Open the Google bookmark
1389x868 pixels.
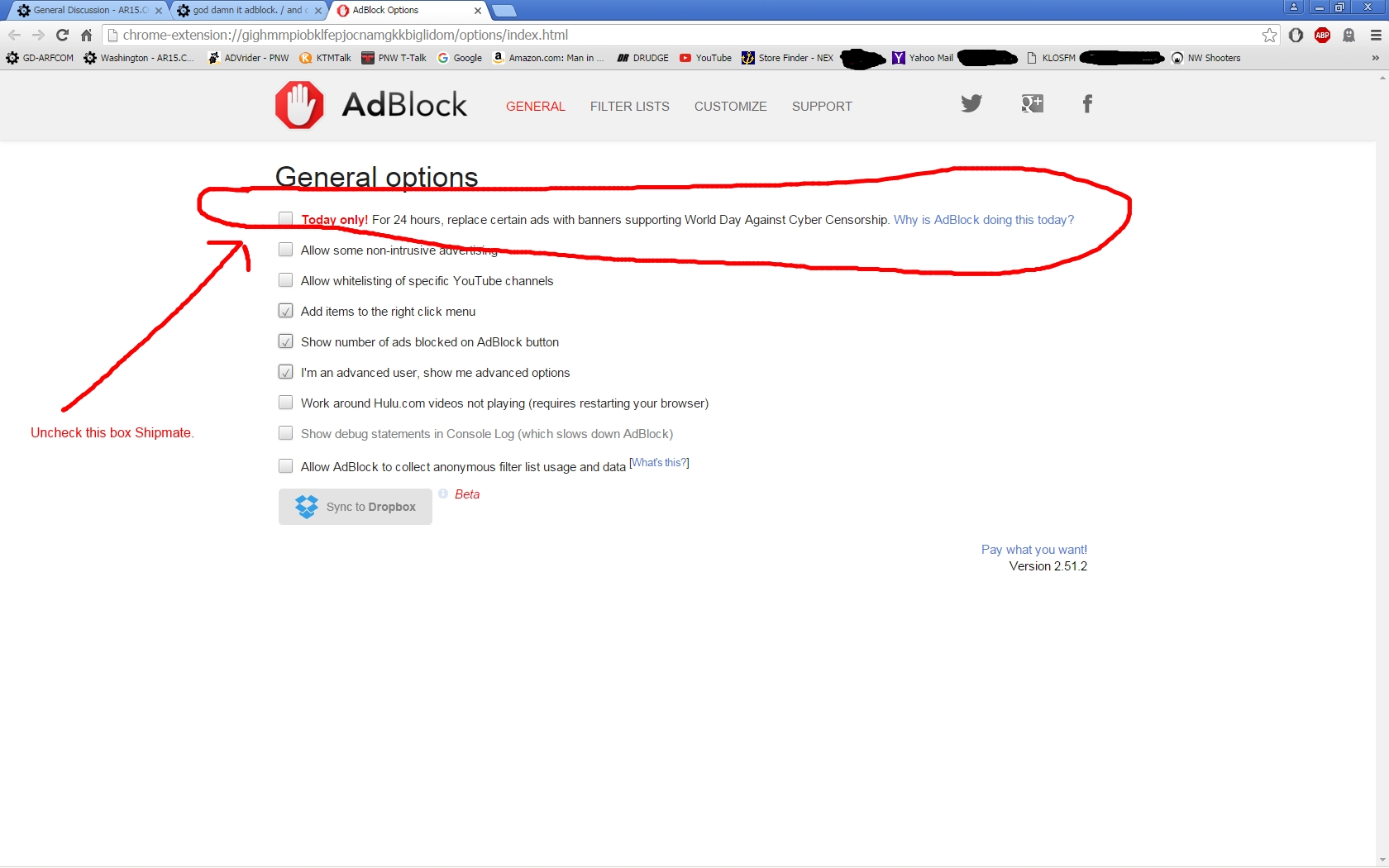click(460, 58)
